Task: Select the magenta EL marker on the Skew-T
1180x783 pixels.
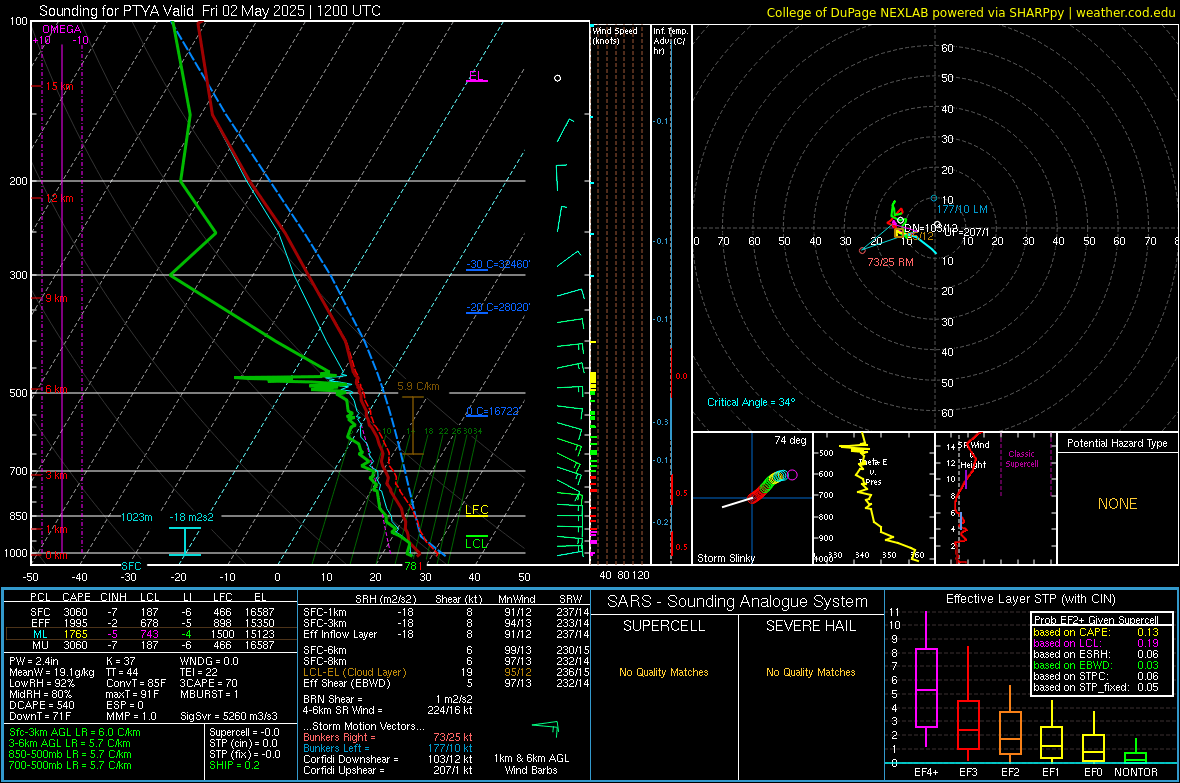Action: point(476,75)
